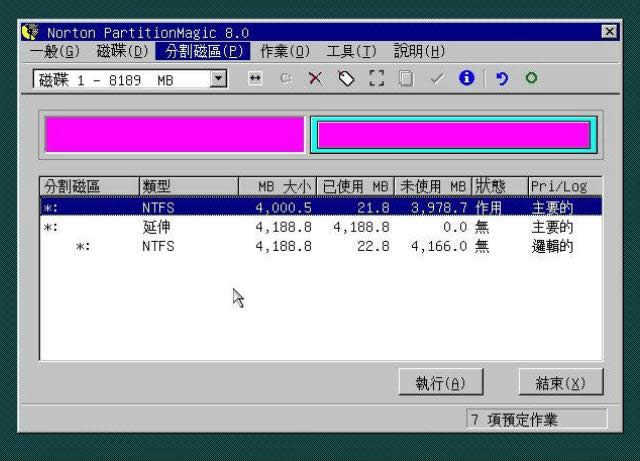Open the 一般(G) menu
The image size is (640, 461).
(54, 51)
